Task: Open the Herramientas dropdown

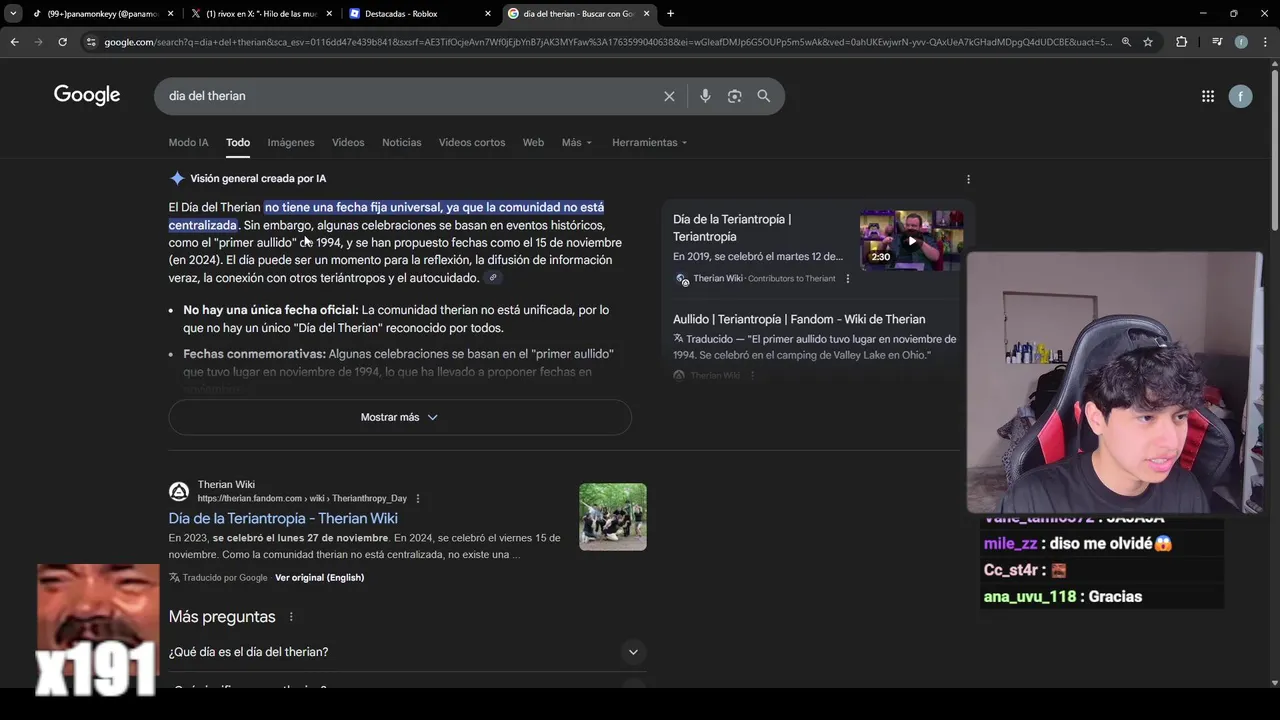Action: [x=650, y=143]
